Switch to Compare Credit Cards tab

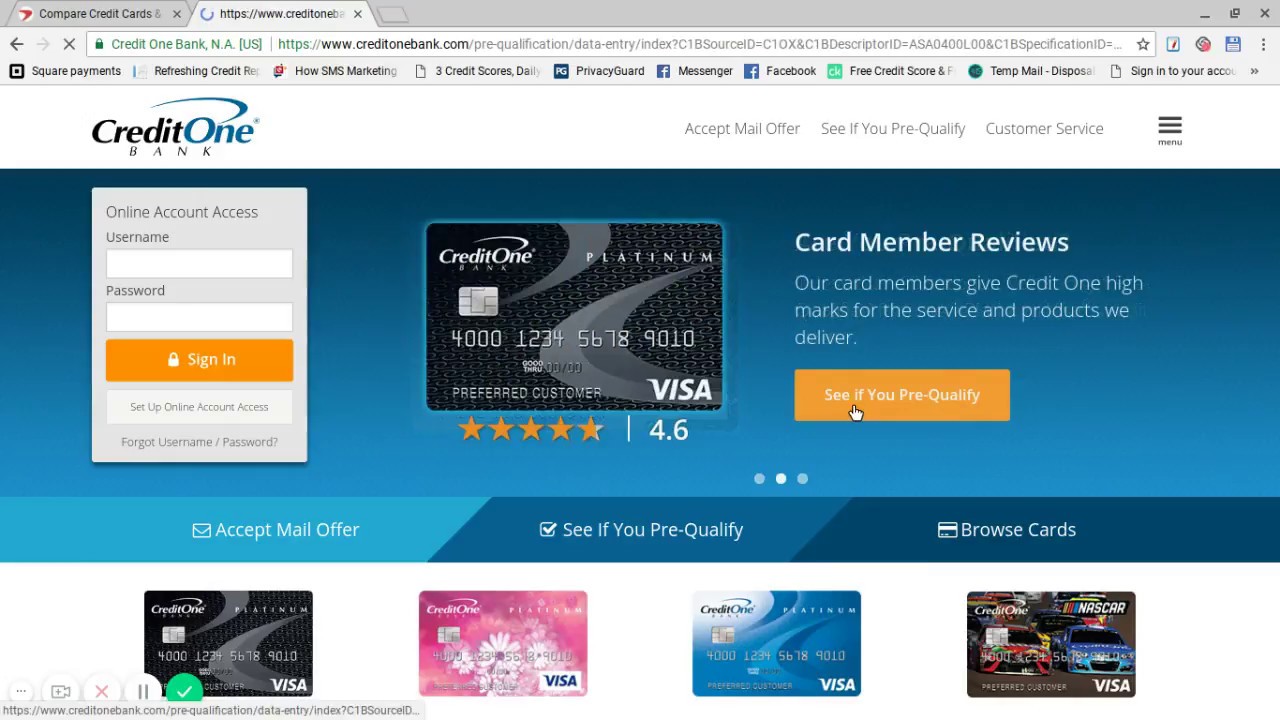point(98,14)
